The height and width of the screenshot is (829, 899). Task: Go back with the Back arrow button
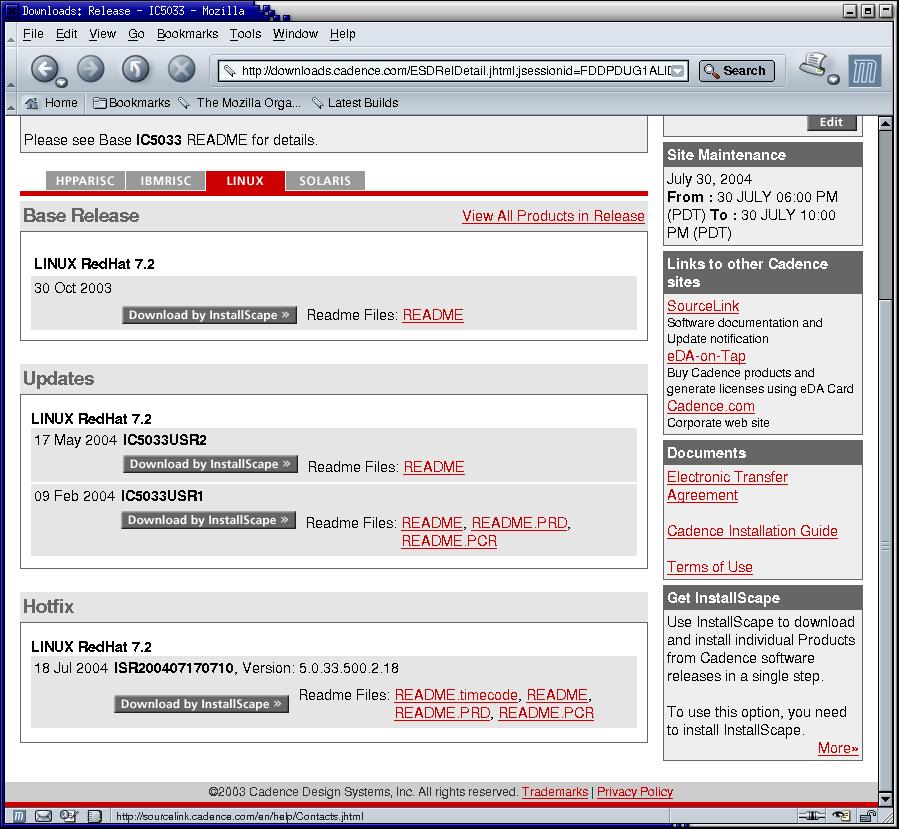click(x=44, y=69)
